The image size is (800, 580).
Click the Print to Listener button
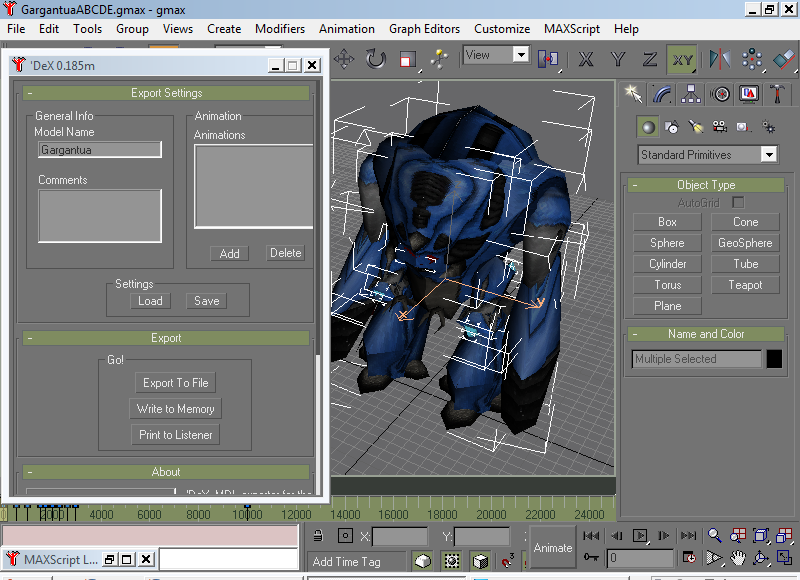tap(176, 435)
